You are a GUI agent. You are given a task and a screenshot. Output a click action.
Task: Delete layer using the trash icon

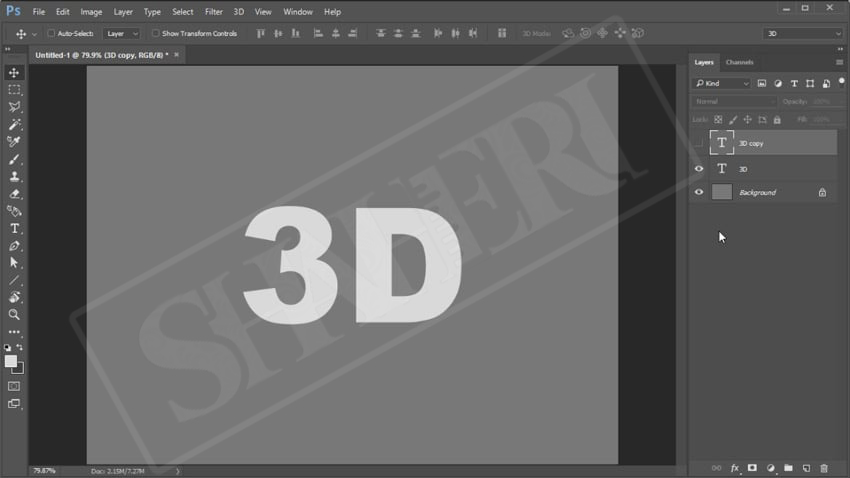(x=824, y=468)
